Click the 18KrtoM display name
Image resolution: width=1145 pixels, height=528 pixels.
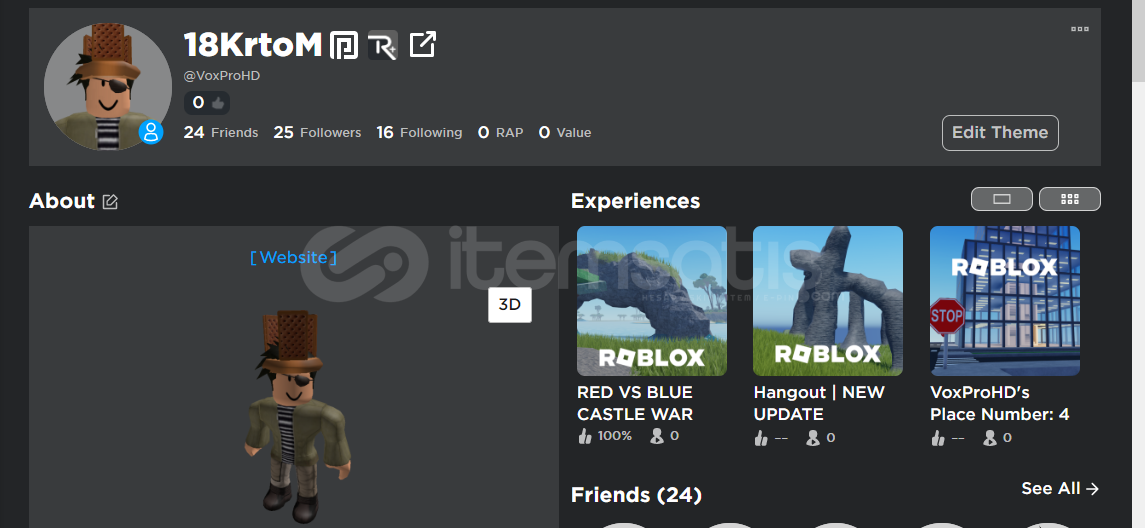coord(253,45)
